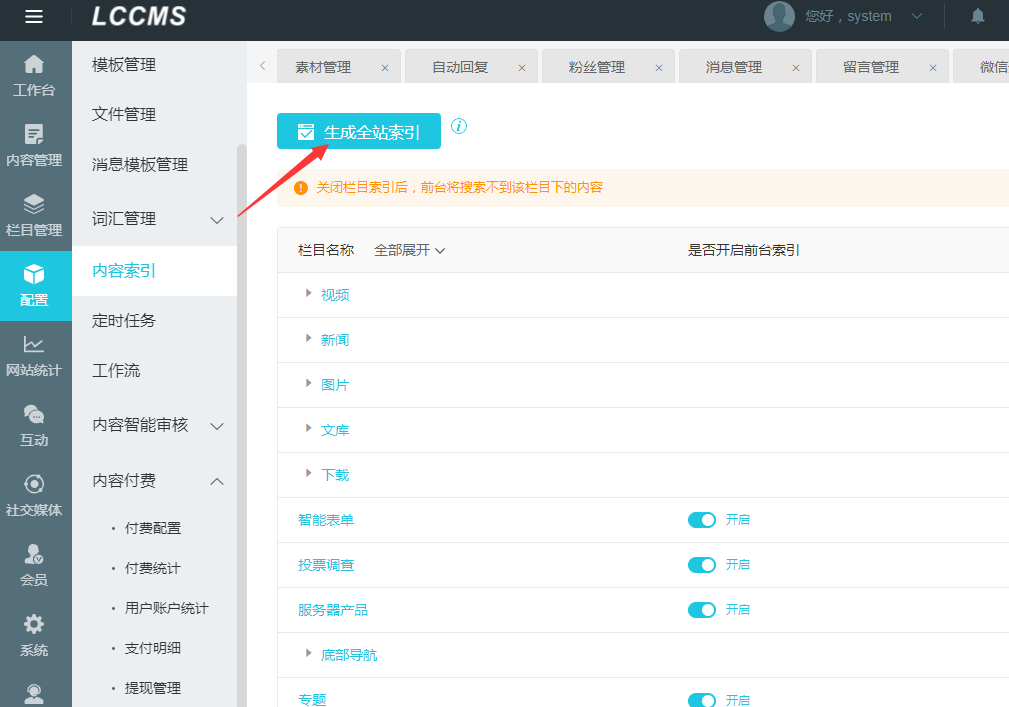Toggle off indexing for 智能表单
This screenshot has width=1009, height=707.
[x=702, y=520]
